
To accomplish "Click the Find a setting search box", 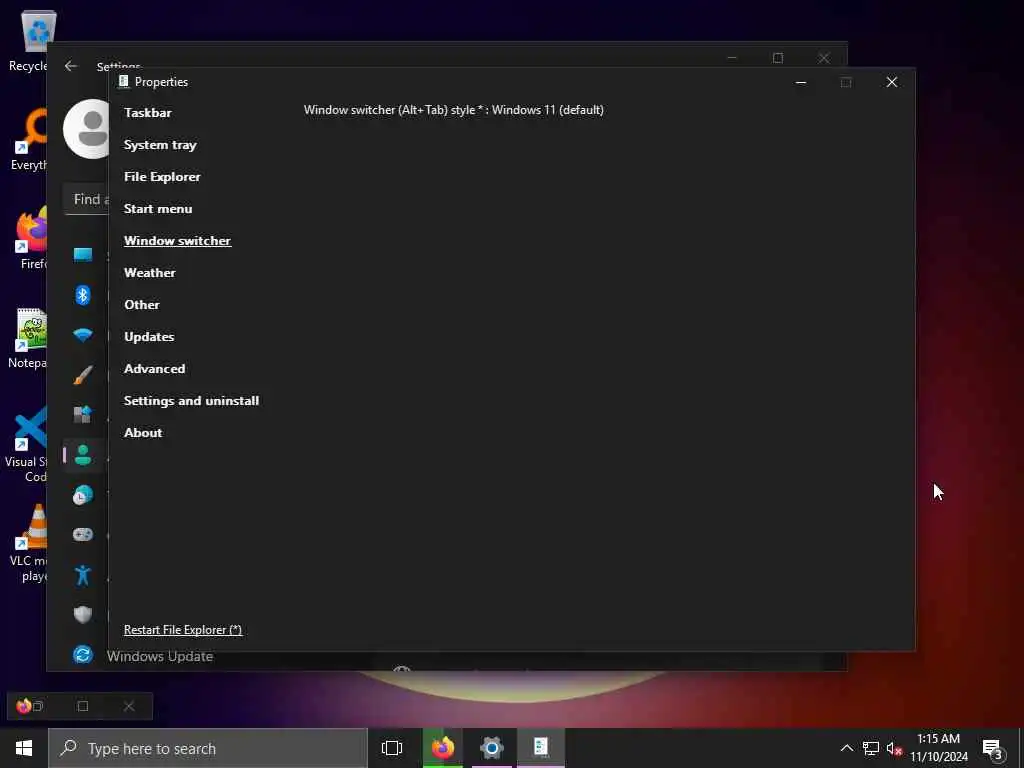I will [x=86, y=199].
